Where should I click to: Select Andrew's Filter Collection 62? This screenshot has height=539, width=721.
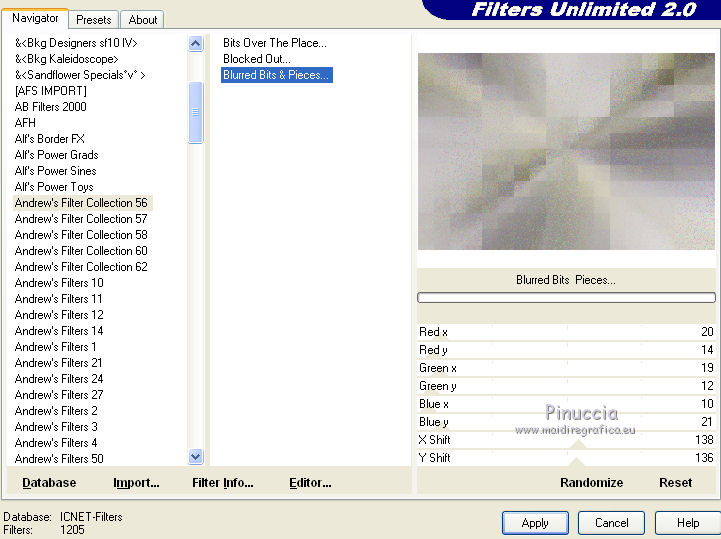pos(81,267)
